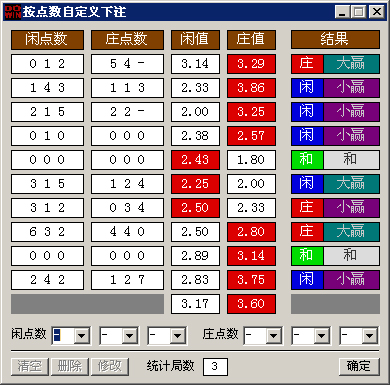Click the 确定 button
Image resolution: width=390 pixels, height=385 pixels.
click(x=359, y=366)
